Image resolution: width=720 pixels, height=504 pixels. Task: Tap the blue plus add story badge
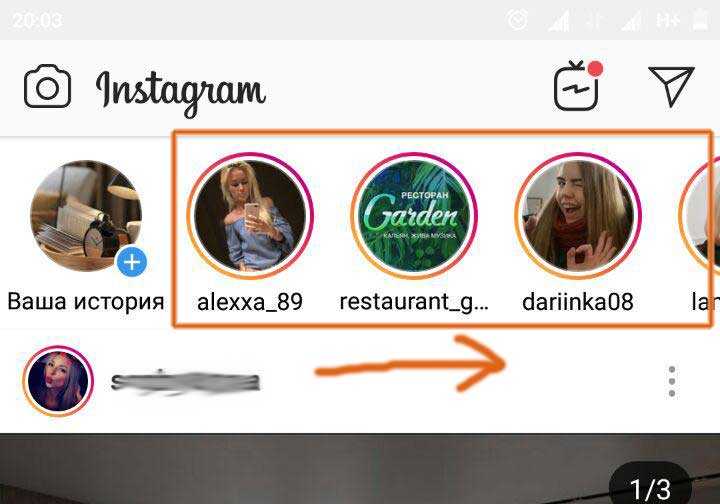[x=132, y=262]
